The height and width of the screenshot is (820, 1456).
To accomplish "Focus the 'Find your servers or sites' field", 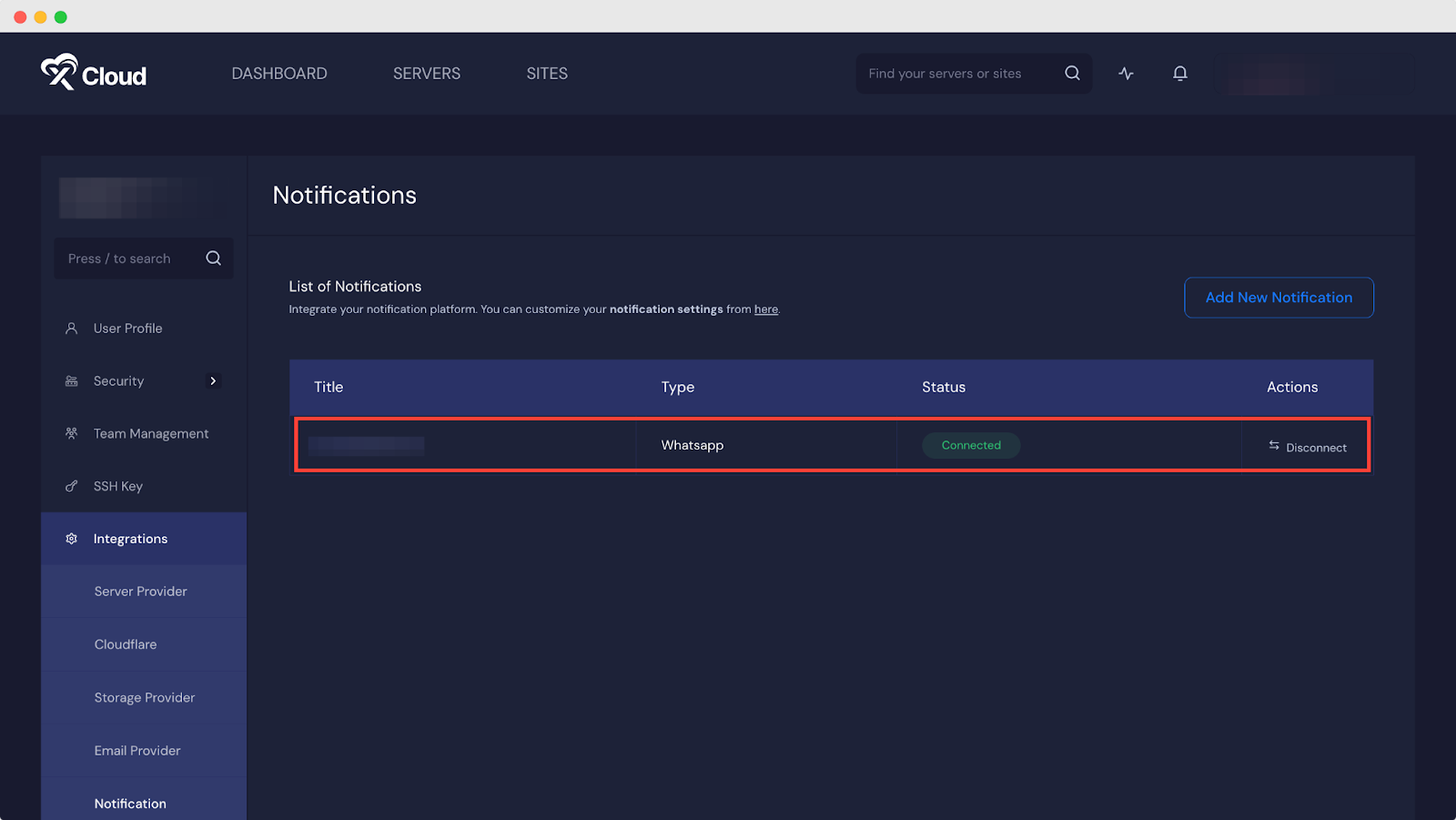I will 955,74.
